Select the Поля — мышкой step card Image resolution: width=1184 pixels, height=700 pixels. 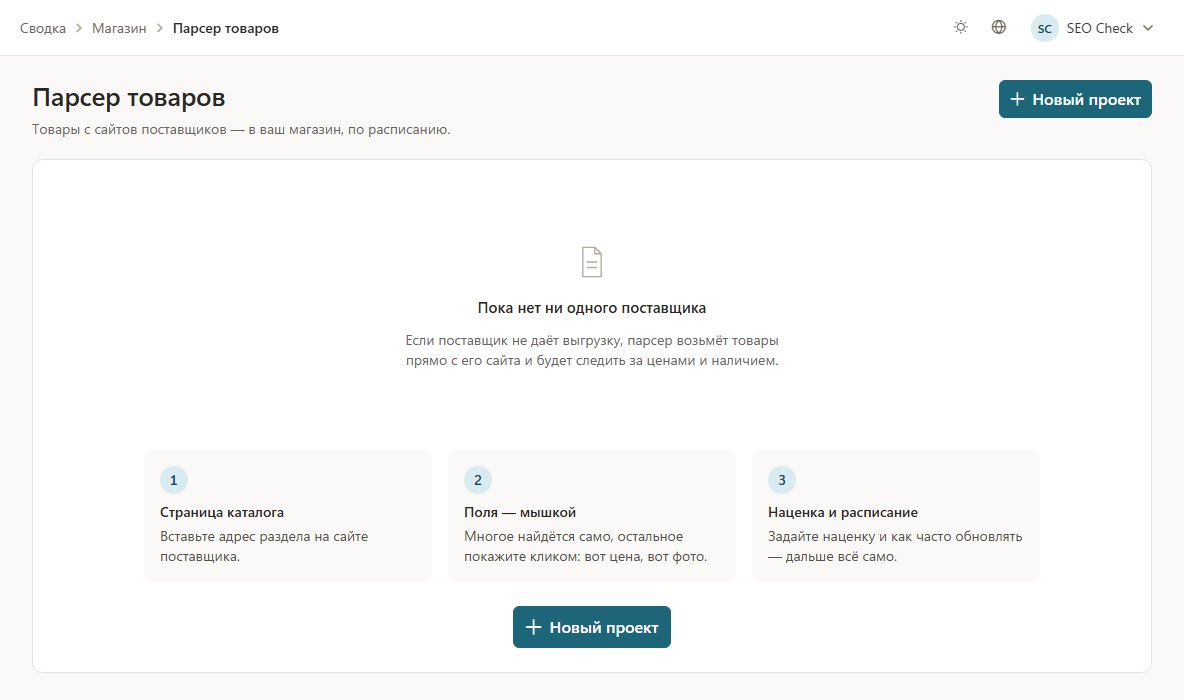click(x=592, y=516)
